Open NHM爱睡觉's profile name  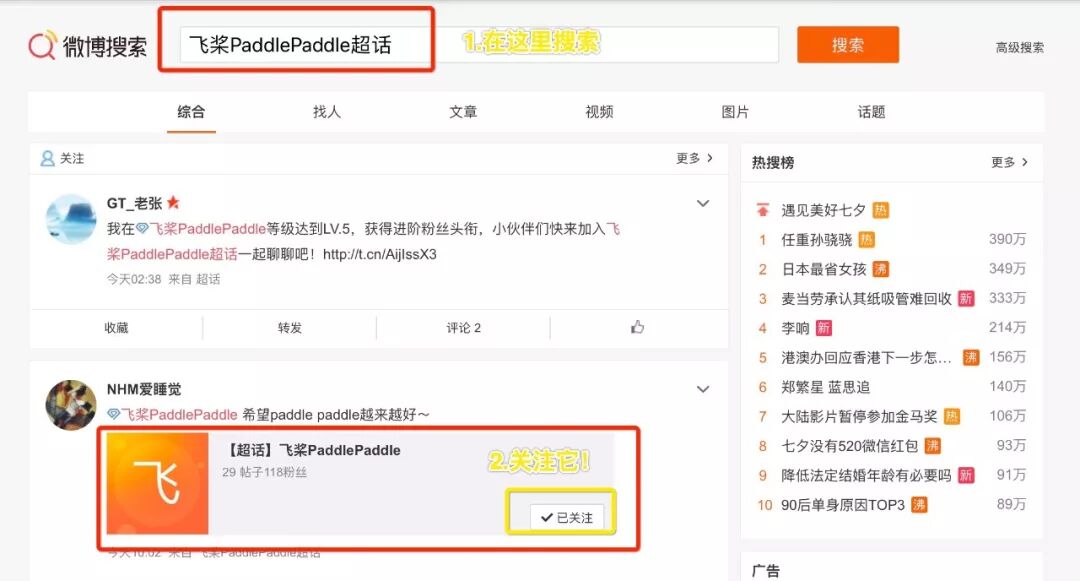144,389
